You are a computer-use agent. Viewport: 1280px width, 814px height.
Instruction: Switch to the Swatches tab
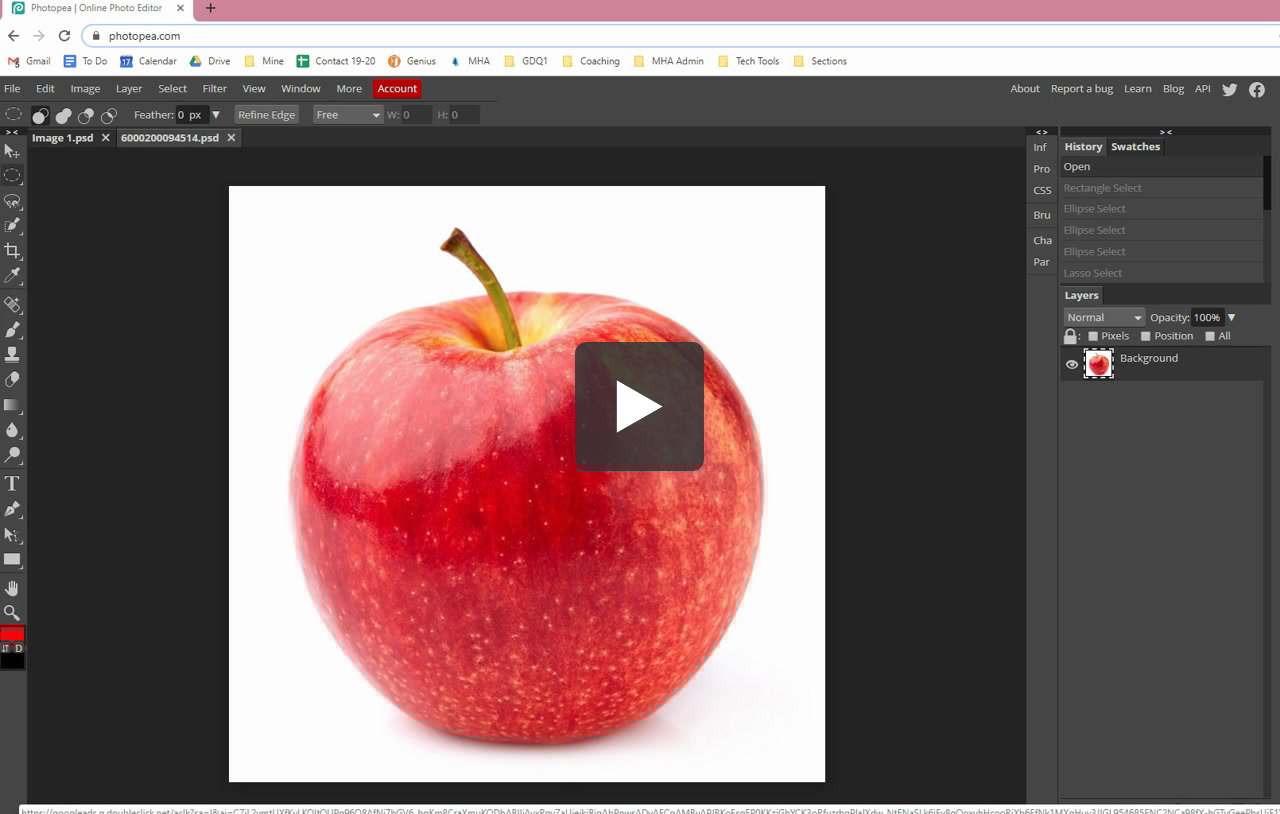(1135, 146)
